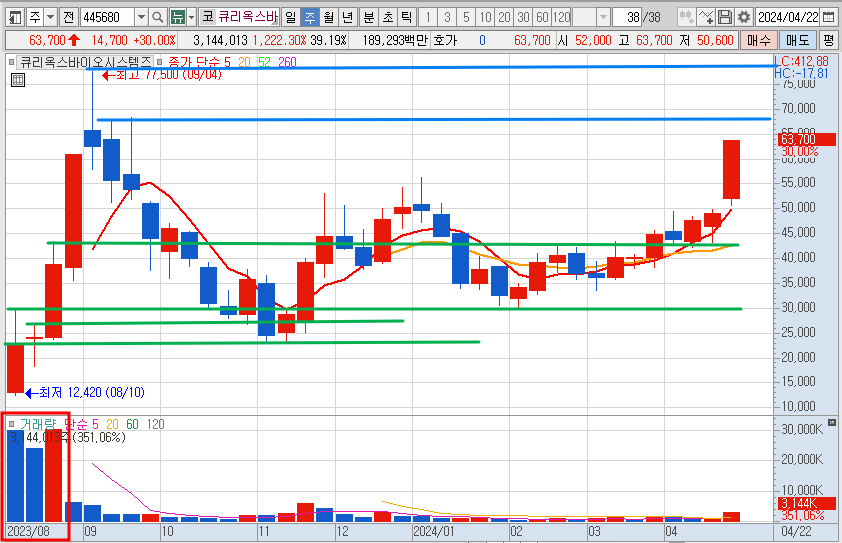Click the candle count field showing 38
The height and width of the screenshot is (543, 842).
[x=628, y=18]
